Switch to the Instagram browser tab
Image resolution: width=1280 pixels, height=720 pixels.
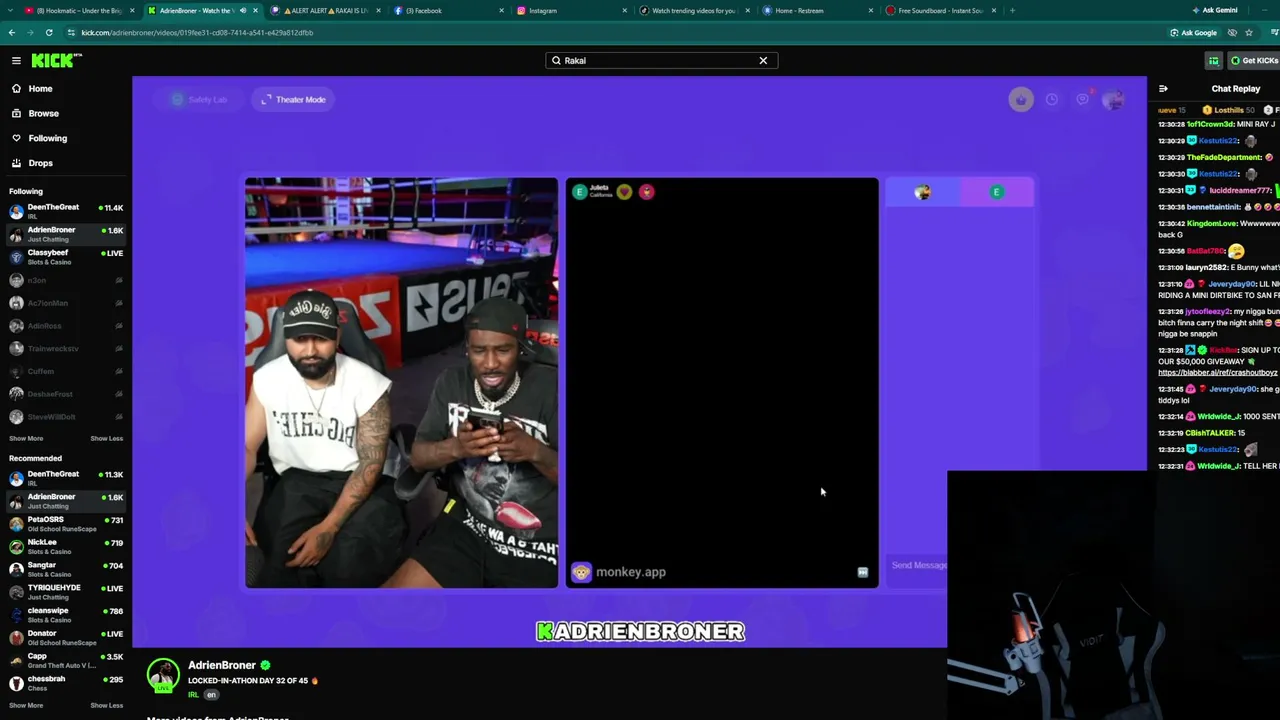pos(571,10)
